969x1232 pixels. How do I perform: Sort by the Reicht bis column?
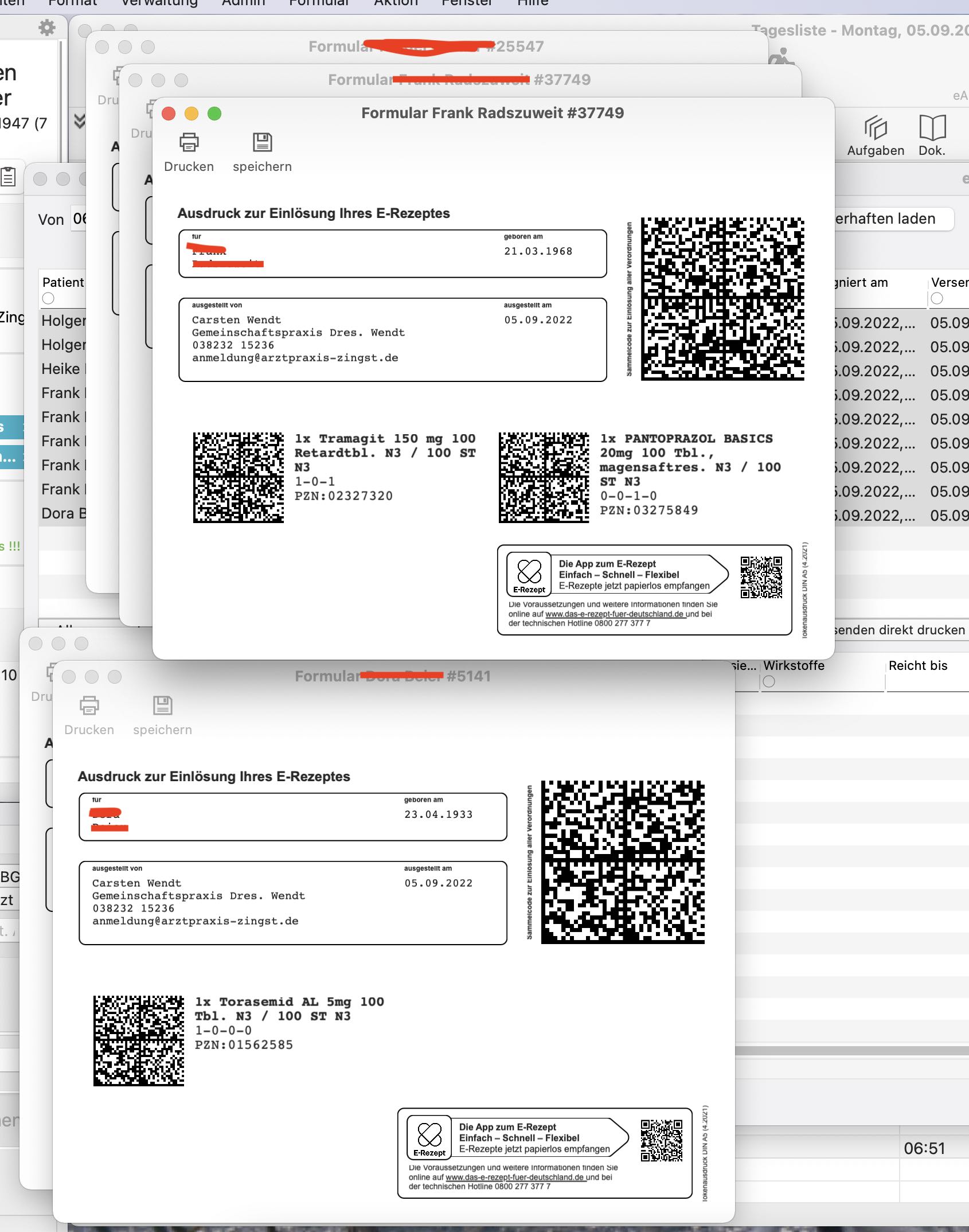click(x=918, y=665)
